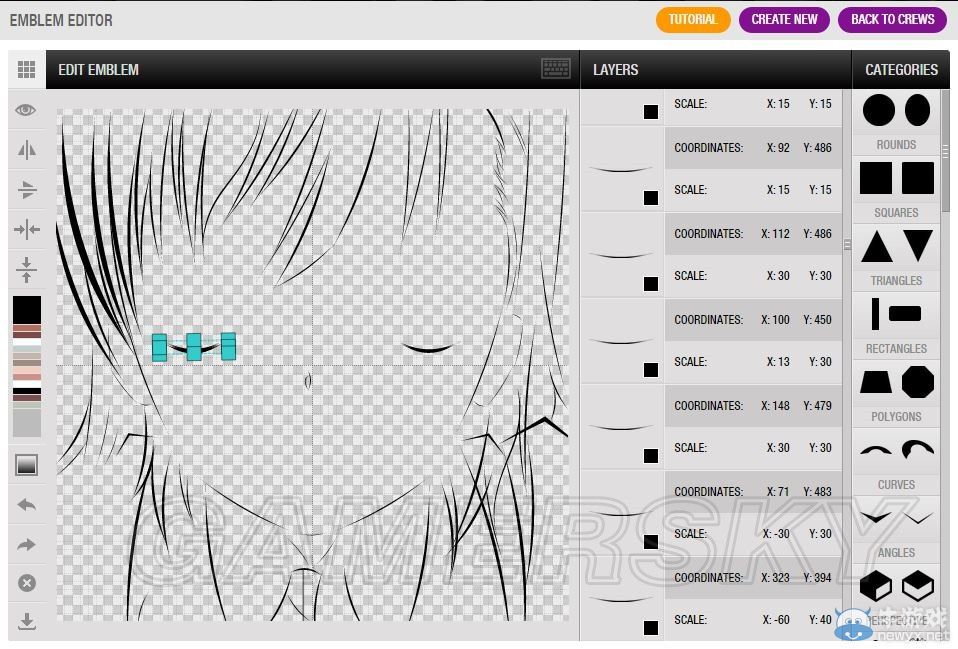Redo the last undone action
958x649 pixels.
(27, 545)
